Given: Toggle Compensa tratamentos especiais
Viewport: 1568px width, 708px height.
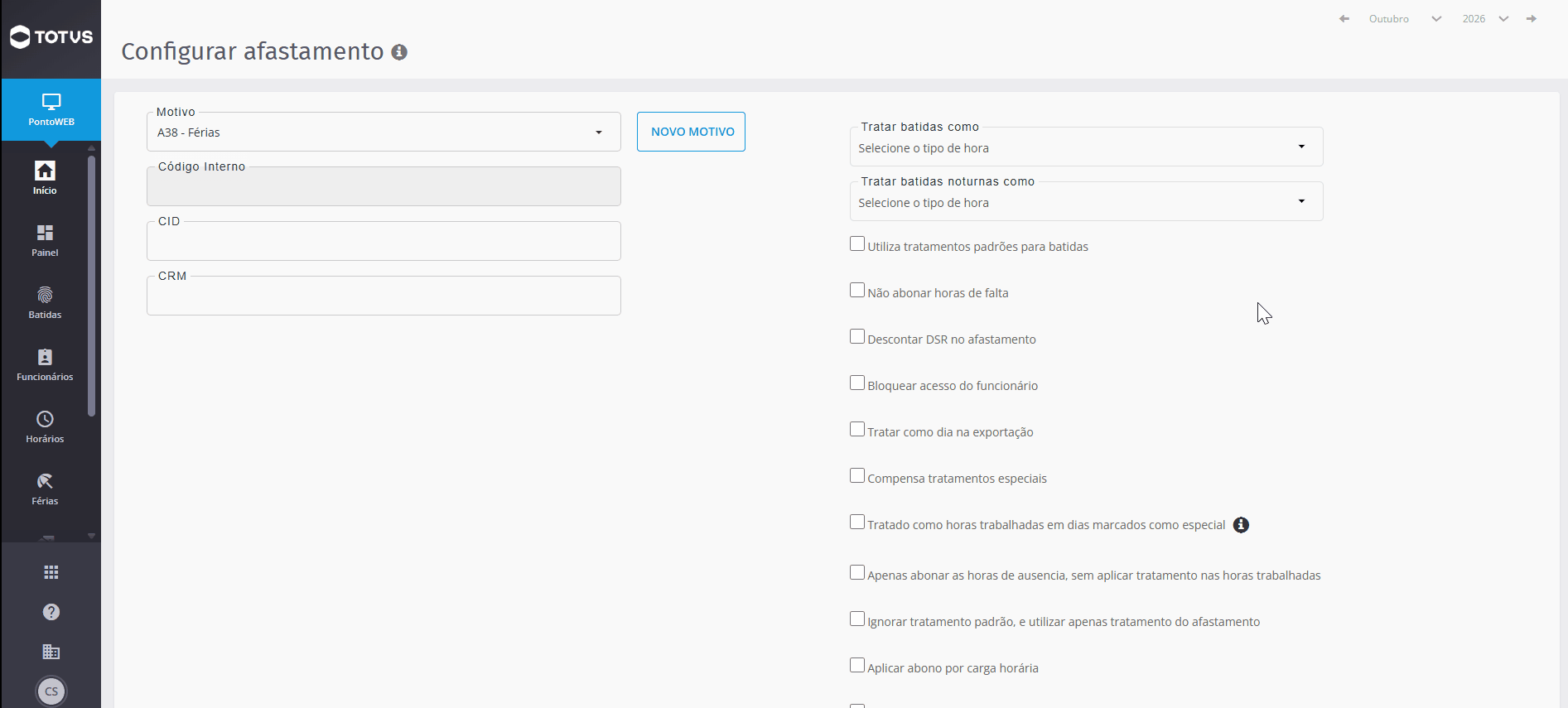Looking at the screenshot, I should point(857,476).
